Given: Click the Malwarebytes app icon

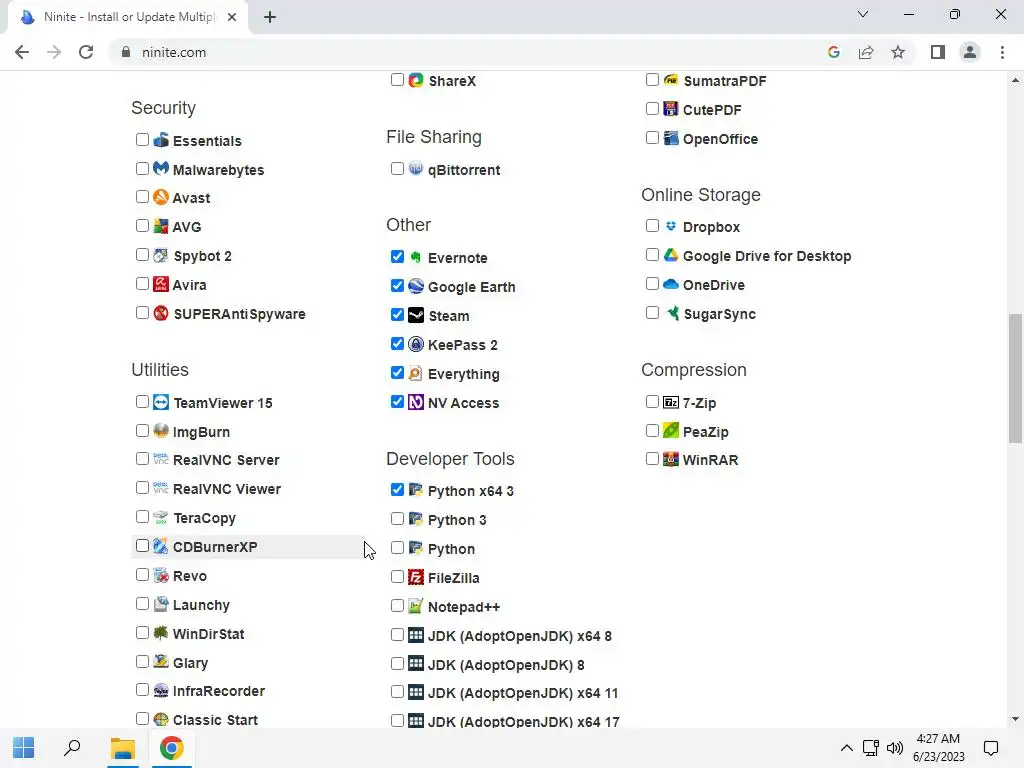Looking at the screenshot, I should pyautogui.click(x=161, y=168).
